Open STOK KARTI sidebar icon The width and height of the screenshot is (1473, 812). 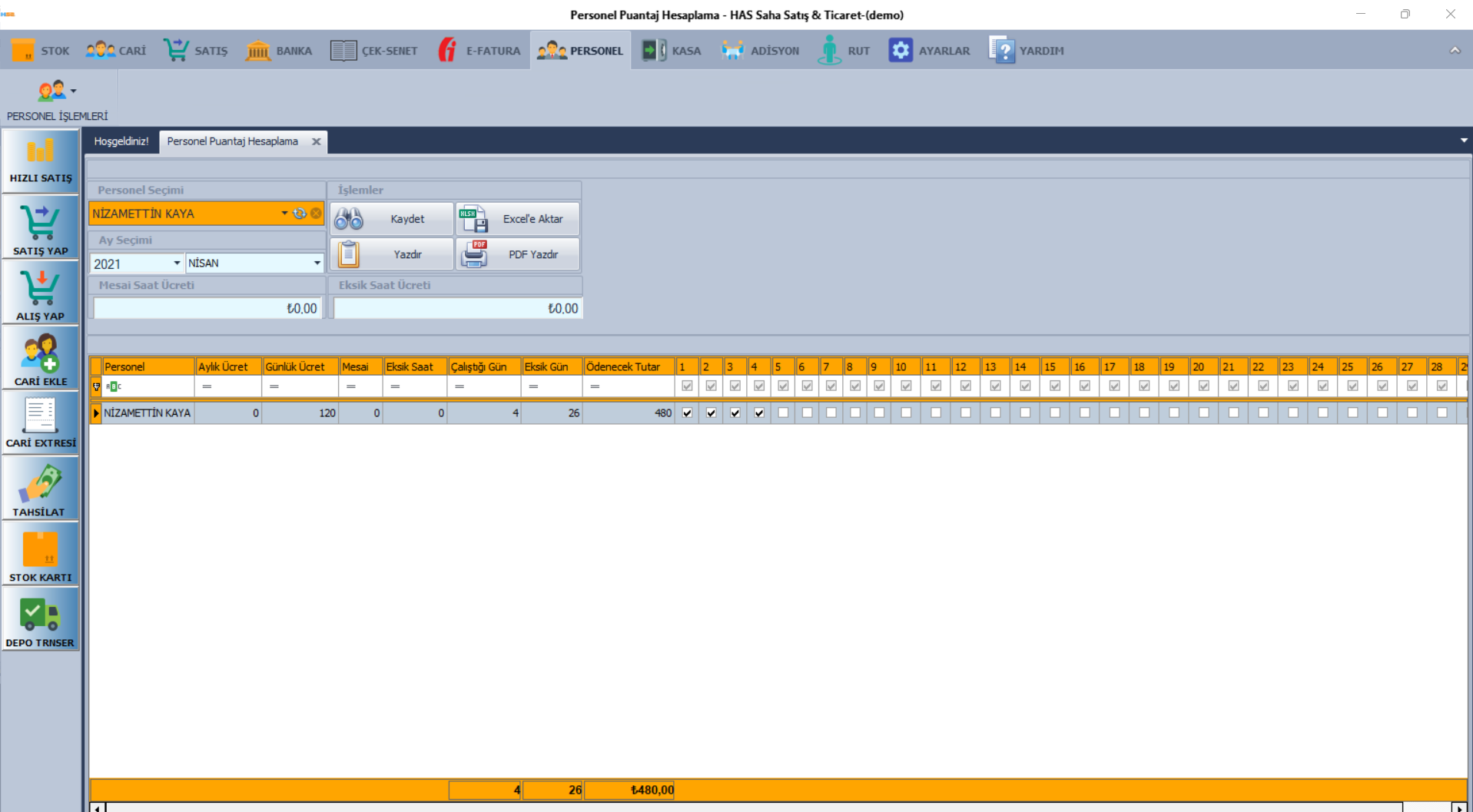[x=41, y=550]
